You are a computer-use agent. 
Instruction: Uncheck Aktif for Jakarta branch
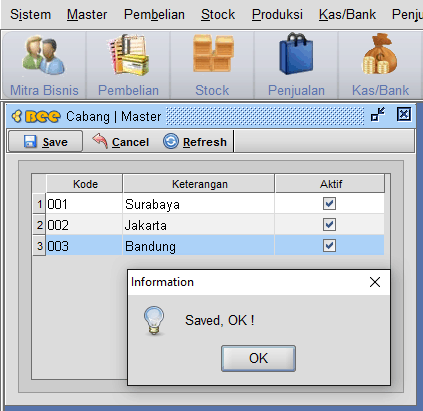click(x=329, y=225)
